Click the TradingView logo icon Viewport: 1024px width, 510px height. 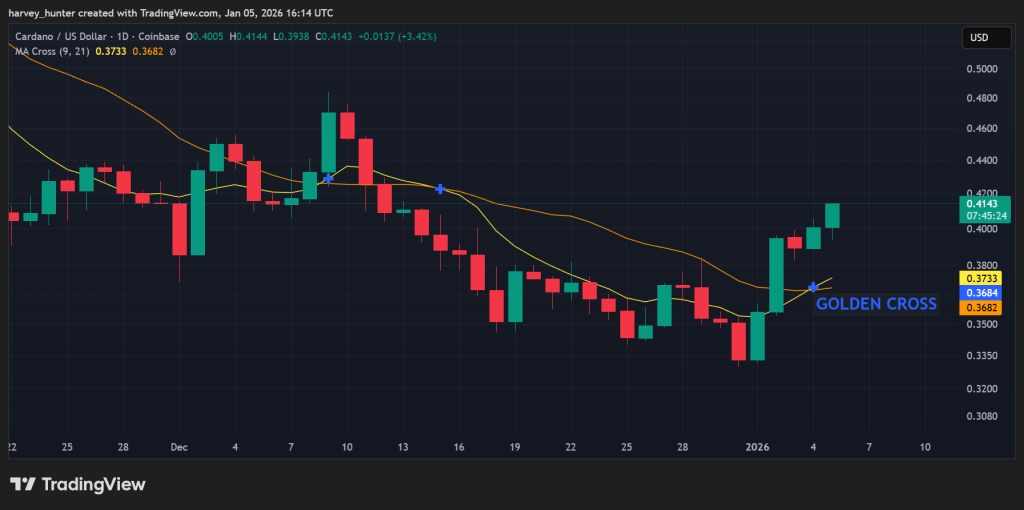24,485
